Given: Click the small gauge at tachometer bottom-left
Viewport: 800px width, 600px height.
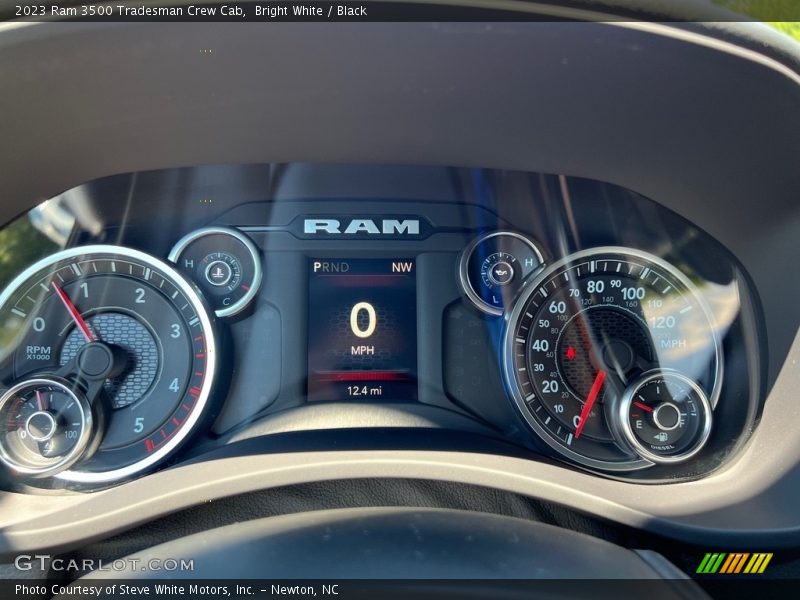Looking at the screenshot, I should point(42,426).
